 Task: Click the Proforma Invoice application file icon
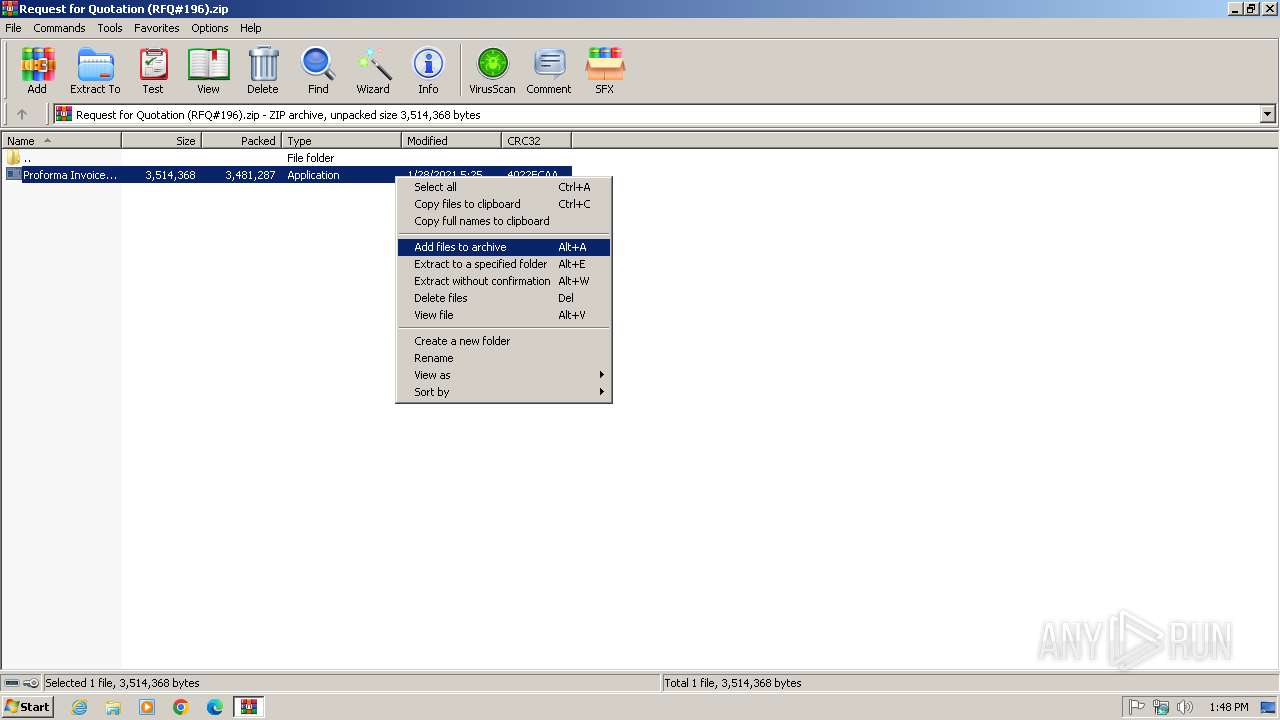pos(13,175)
